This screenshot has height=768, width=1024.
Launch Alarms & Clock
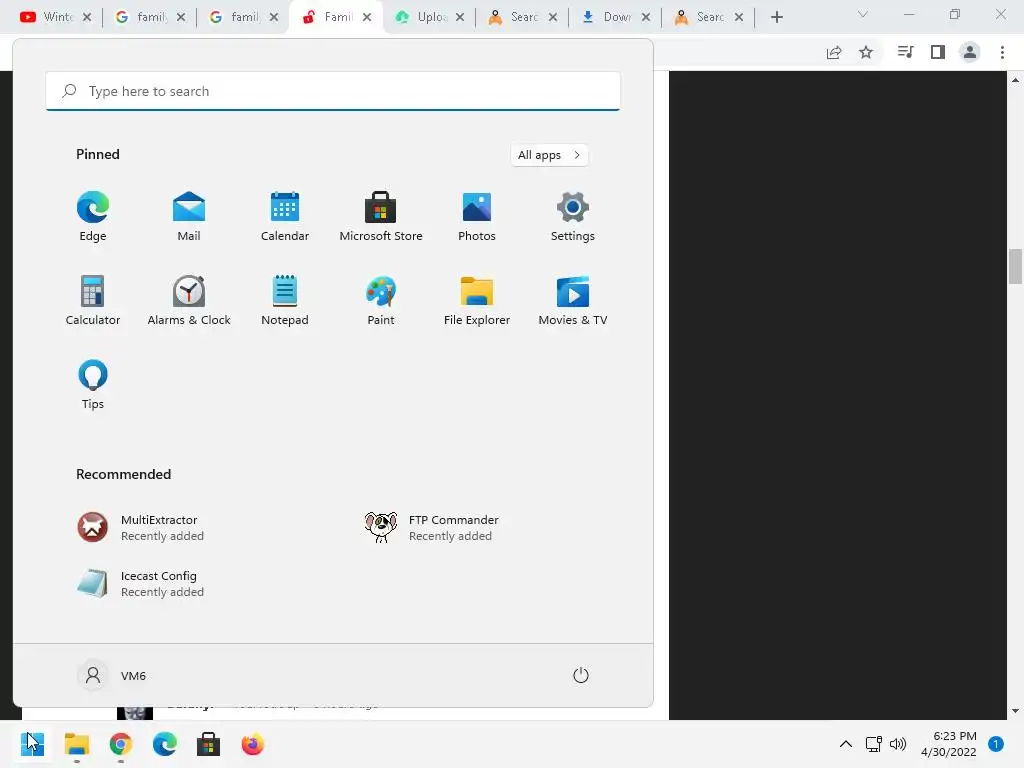click(189, 300)
